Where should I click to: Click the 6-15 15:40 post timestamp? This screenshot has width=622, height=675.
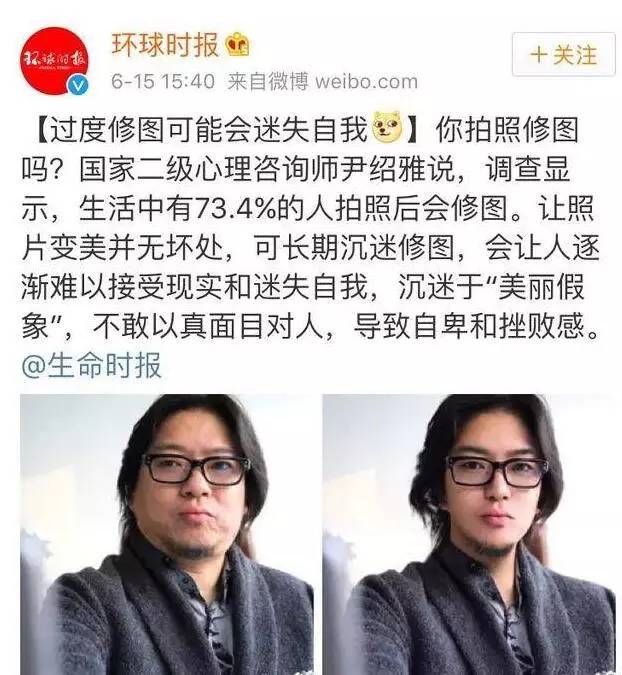[163, 81]
